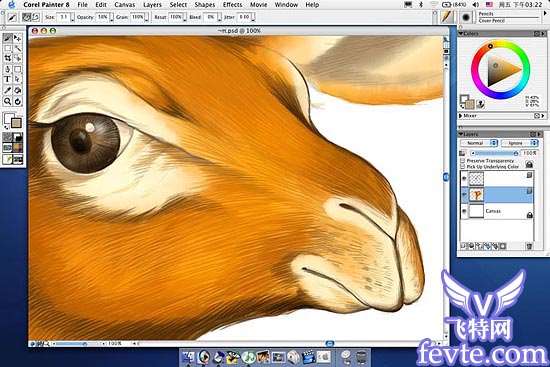Delete layer with Layers trash icon
This screenshot has width=550, height=367.
529,246
